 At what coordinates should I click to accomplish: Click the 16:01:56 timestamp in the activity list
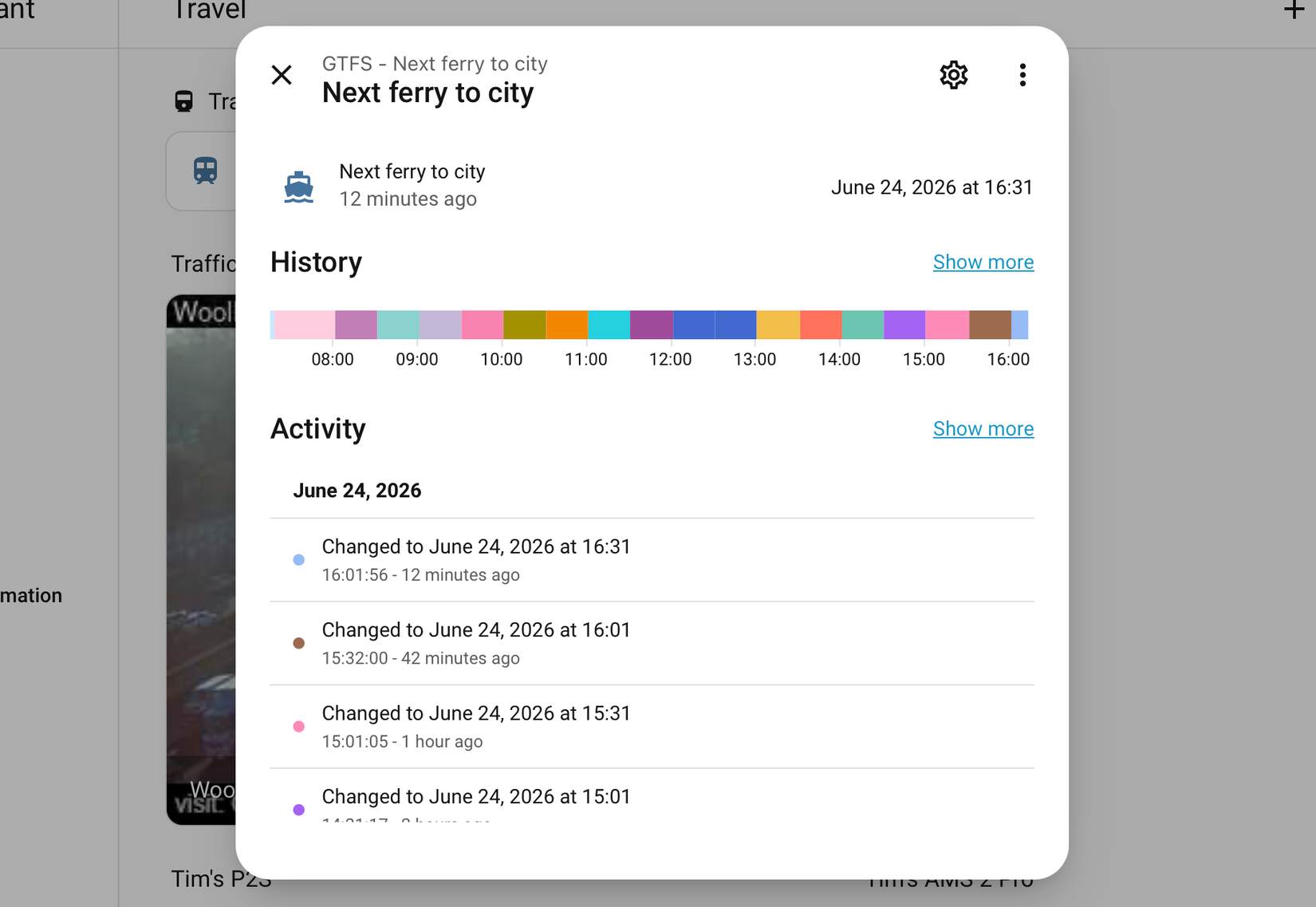354,575
